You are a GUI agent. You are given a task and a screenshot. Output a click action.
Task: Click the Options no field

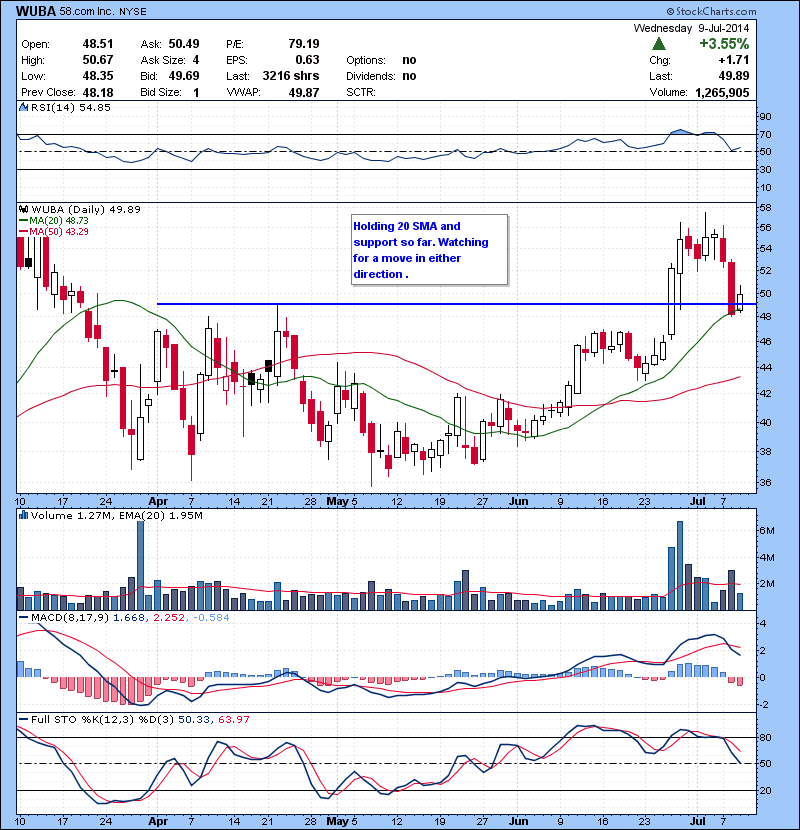click(381, 60)
